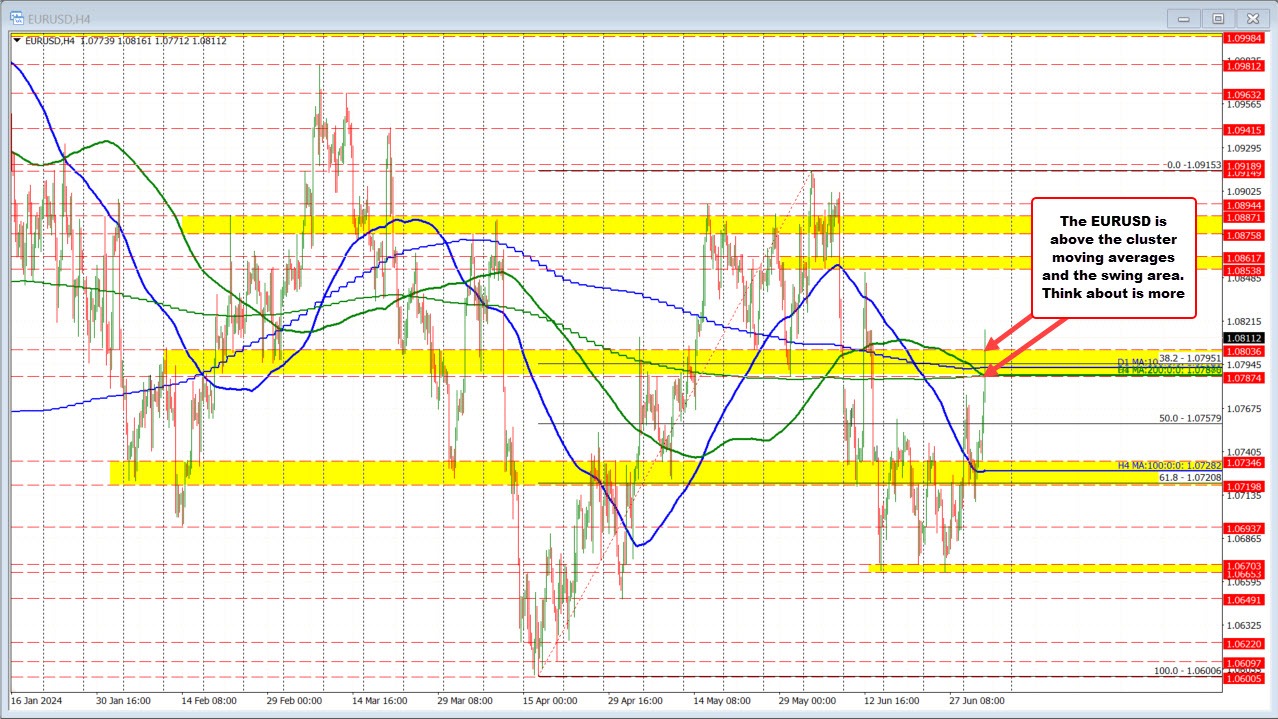Toggle the window restore control
The height and width of the screenshot is (719, 1278).
[1217, 17]
